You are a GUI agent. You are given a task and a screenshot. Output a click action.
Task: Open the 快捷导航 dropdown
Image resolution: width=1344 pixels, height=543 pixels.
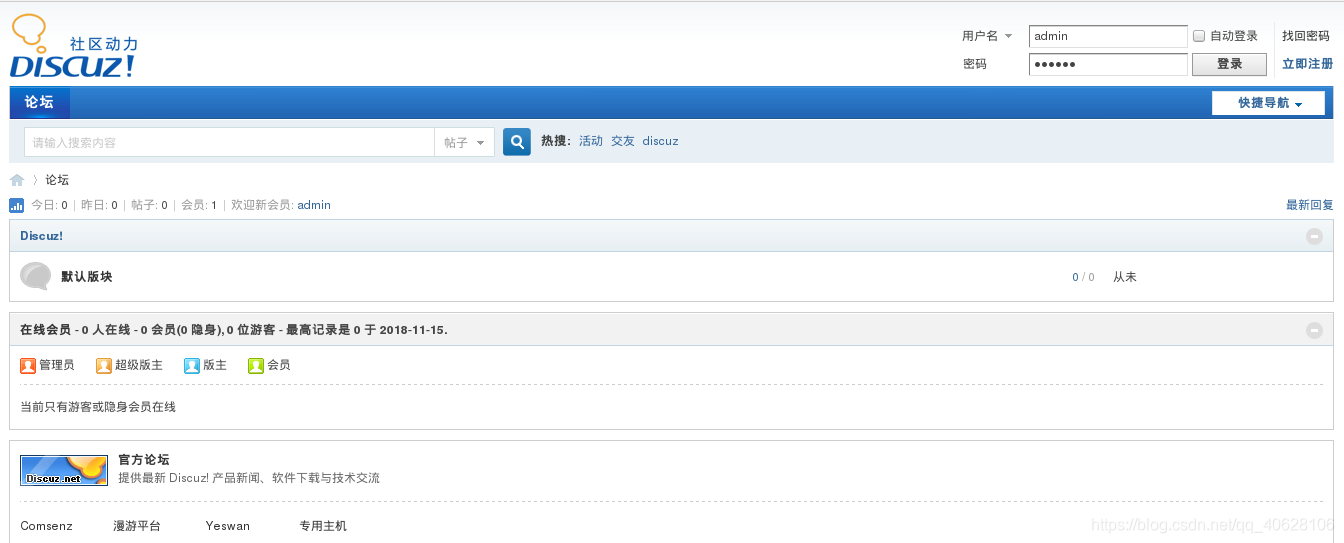(1268, 103)
